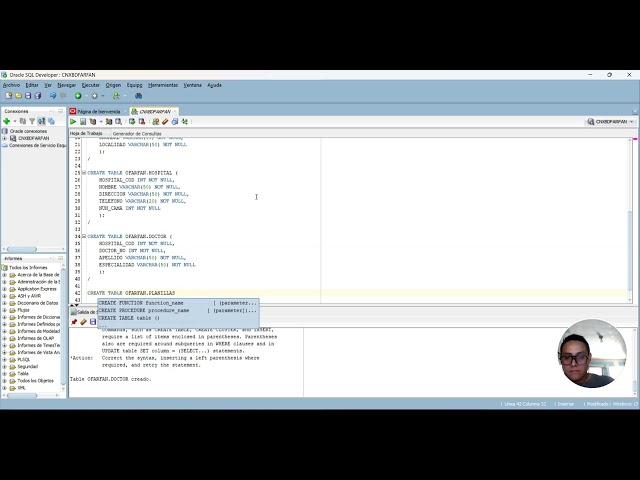640x480 pixels.
Task: Click the binoculars Find DB Object icon
Action: point(138,96)
